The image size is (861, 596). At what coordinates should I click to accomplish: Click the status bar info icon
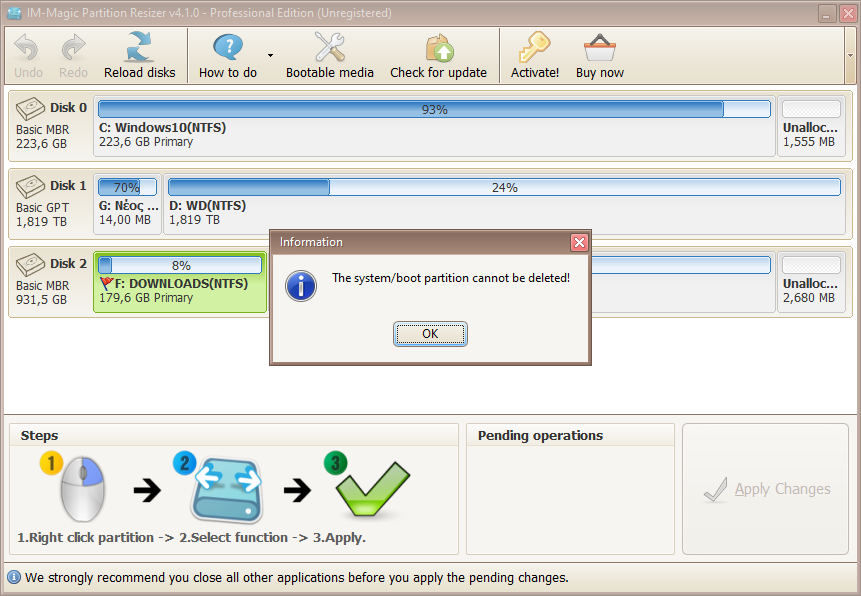click(x=14, y=577)
